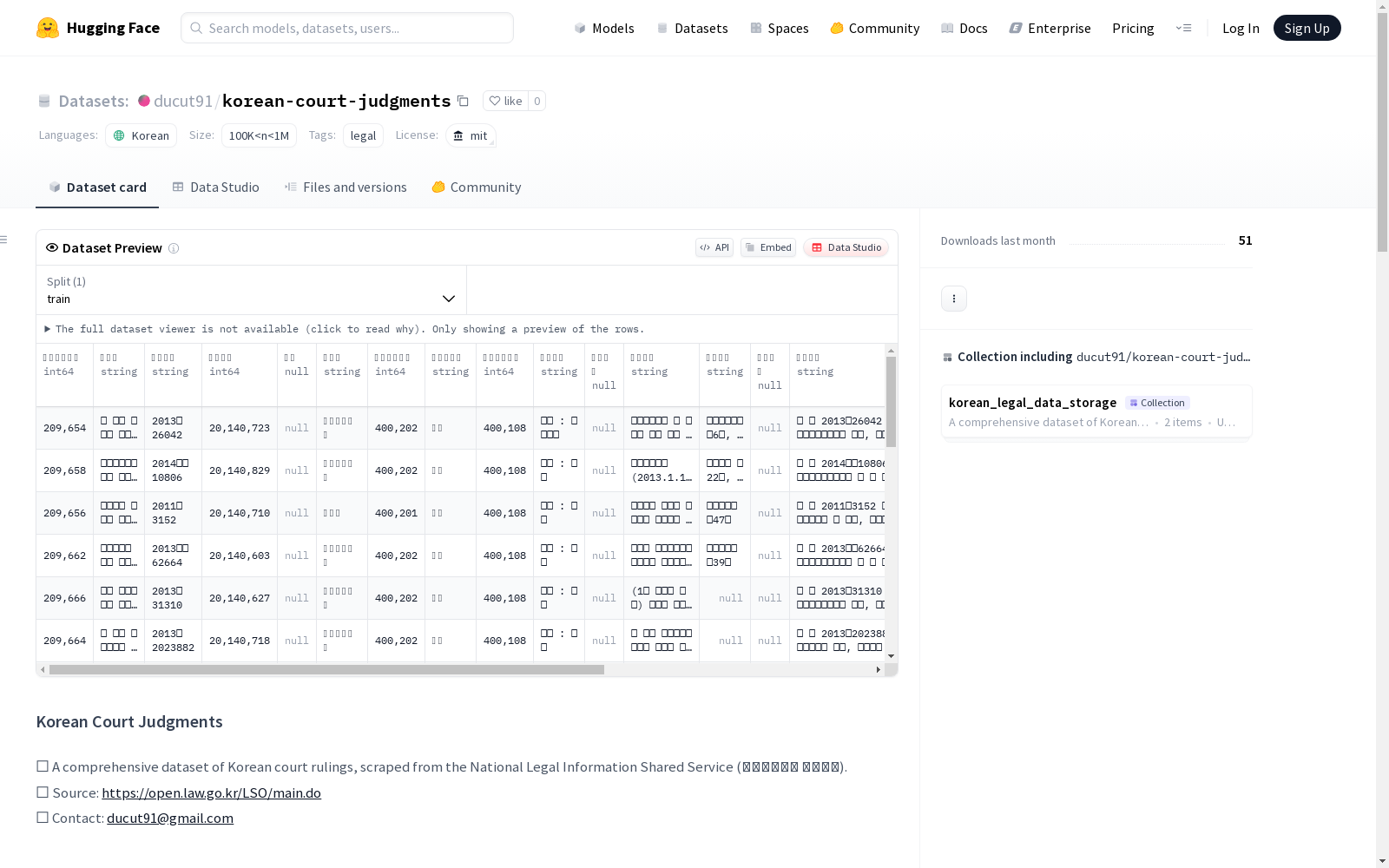
Task: Click the Log In link
Action: click(1241, 28)
